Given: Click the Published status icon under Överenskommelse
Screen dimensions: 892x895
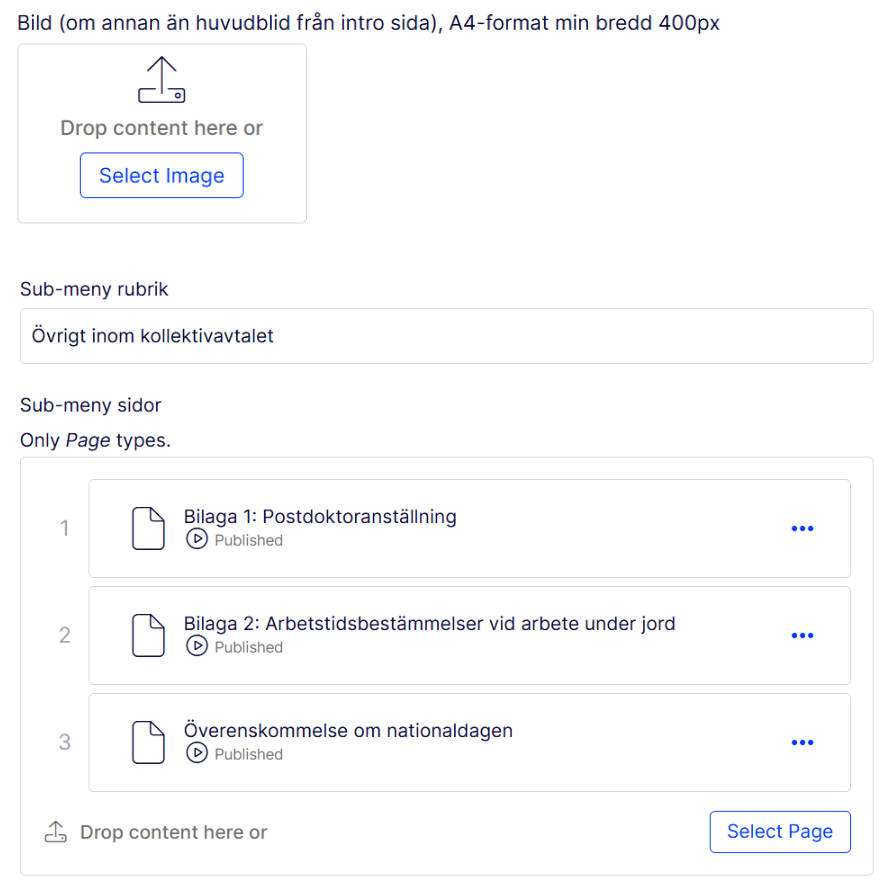Looking at the screenshot, I should pyautogui.click(x=197, y=754).
